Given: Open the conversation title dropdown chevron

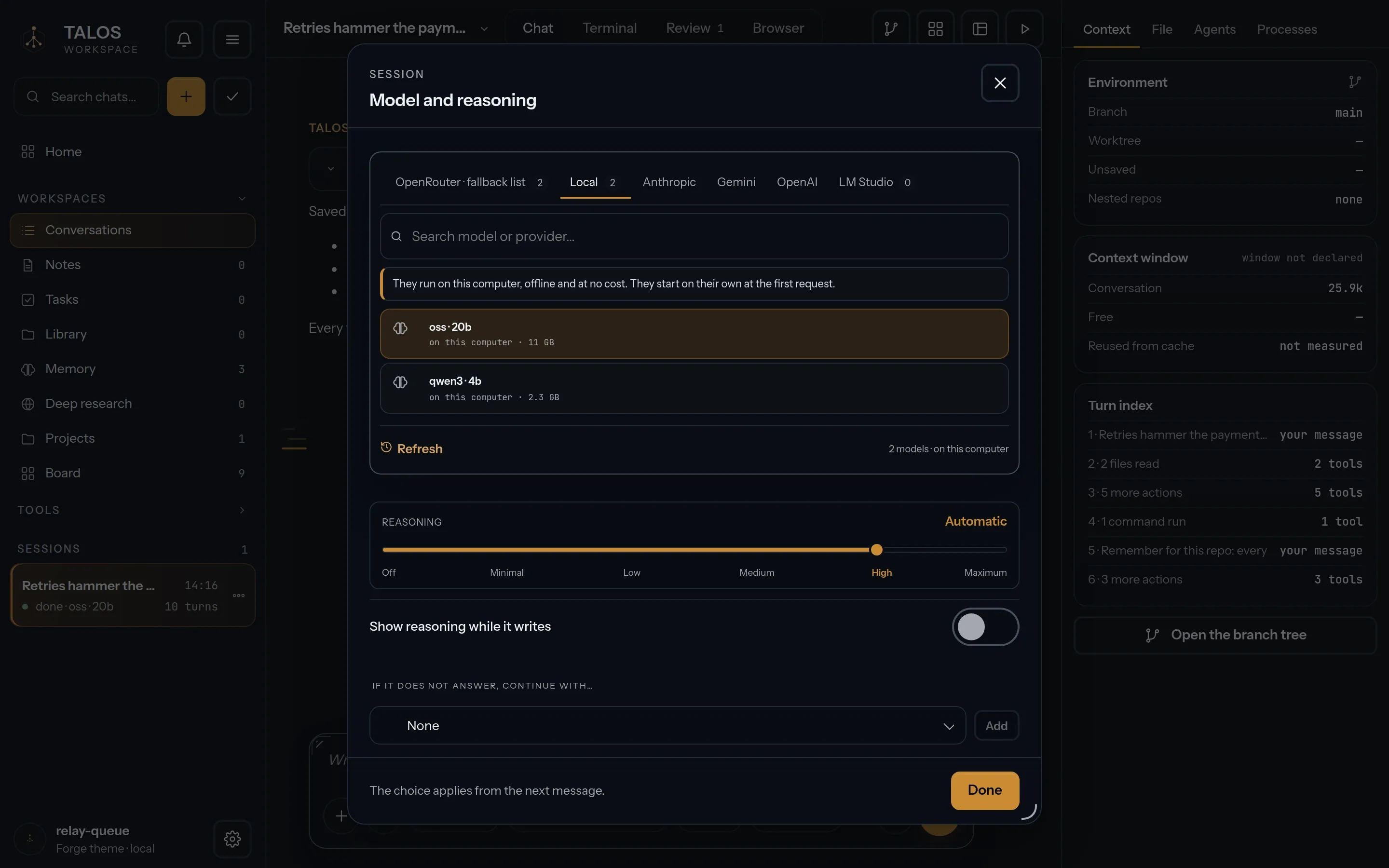Looking at the screenshot, I should click(484, 29).
